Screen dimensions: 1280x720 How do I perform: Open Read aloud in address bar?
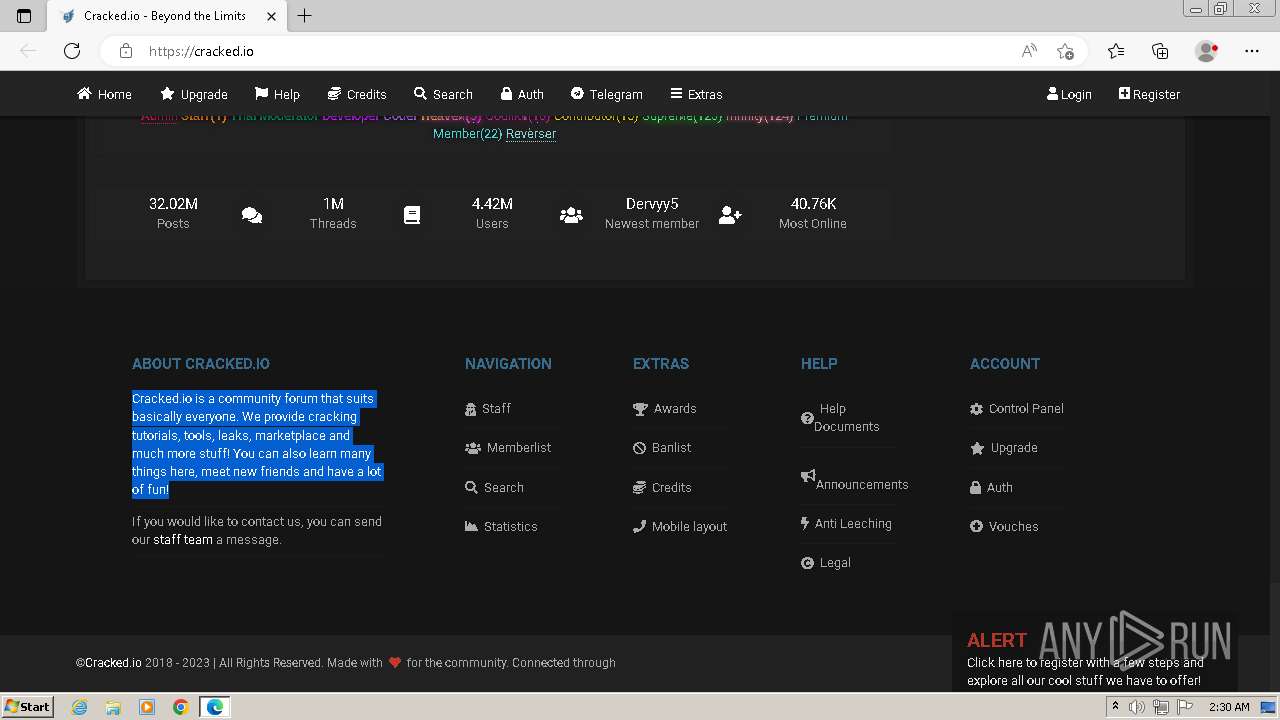click(x=1029, y=51)
